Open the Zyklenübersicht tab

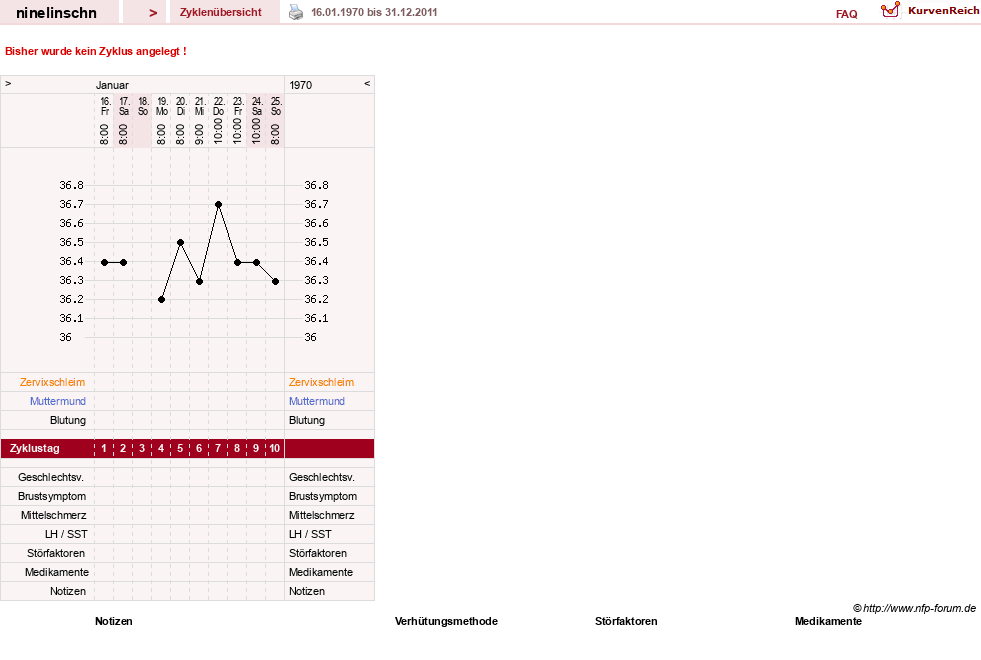click(220, 13)
